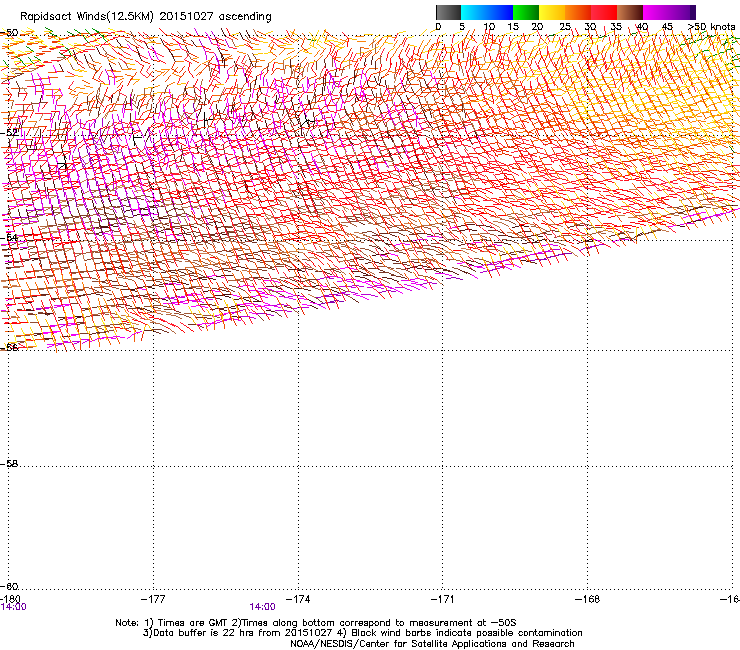Click the red 30-35 knots color segment
The height and width of the screenshot is (650, 740).
point(604,12)
